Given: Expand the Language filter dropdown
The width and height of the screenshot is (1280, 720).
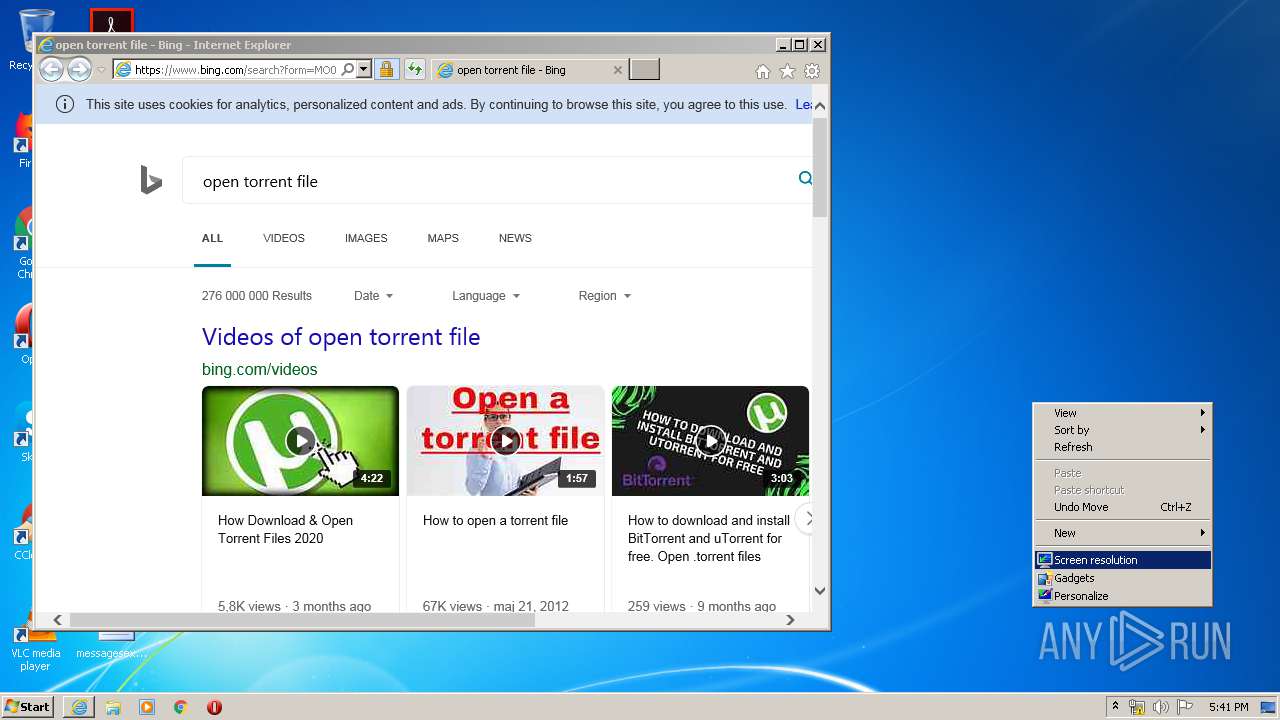Looking at the screenshot, I should click(x=486, y=296).
